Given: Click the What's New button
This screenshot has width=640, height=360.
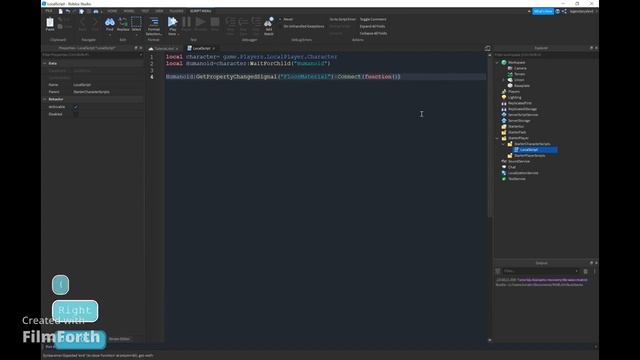Looking at the screenshot, I should (543, 11).
